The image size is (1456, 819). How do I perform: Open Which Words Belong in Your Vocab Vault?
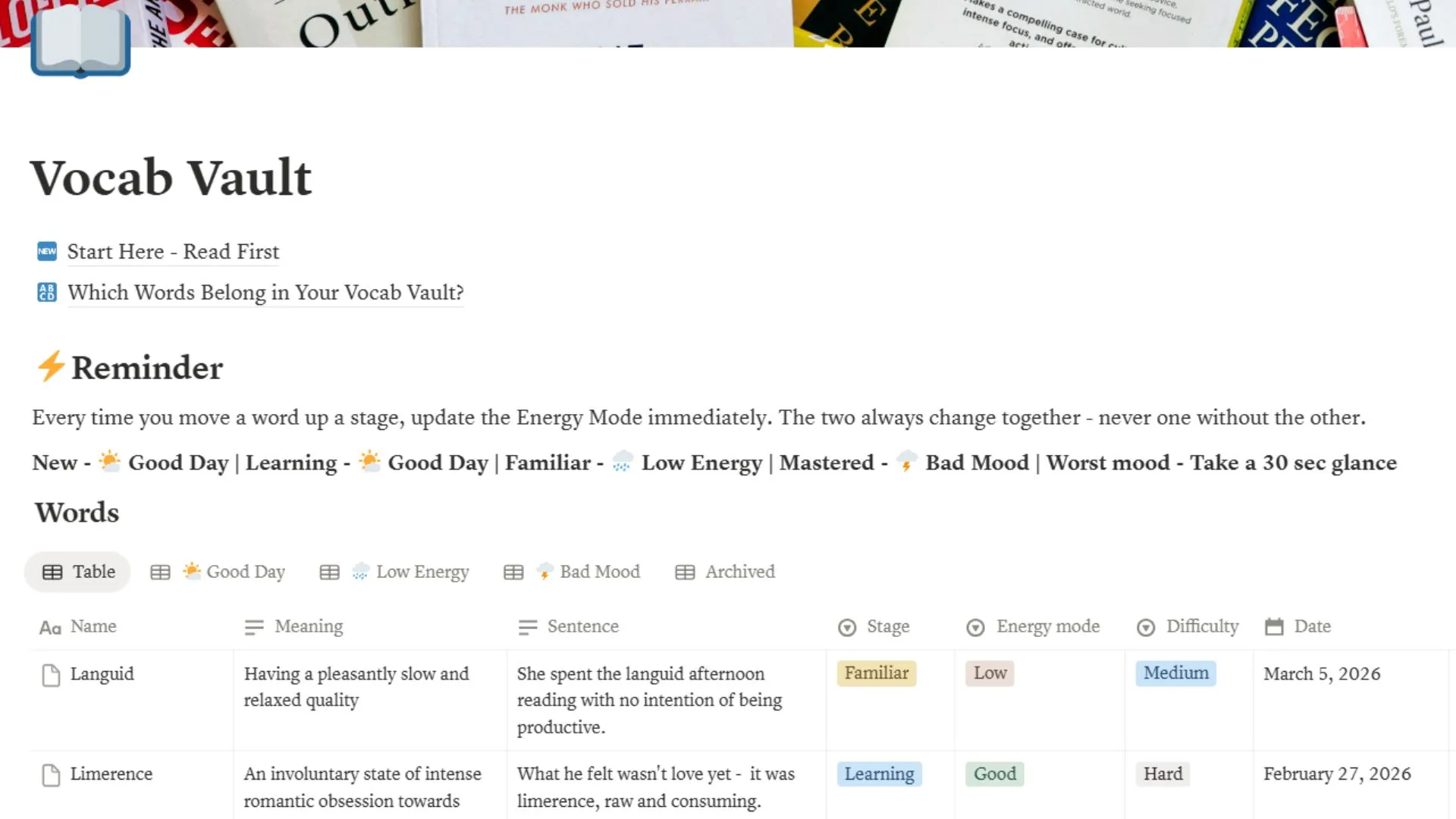(265, 293)
